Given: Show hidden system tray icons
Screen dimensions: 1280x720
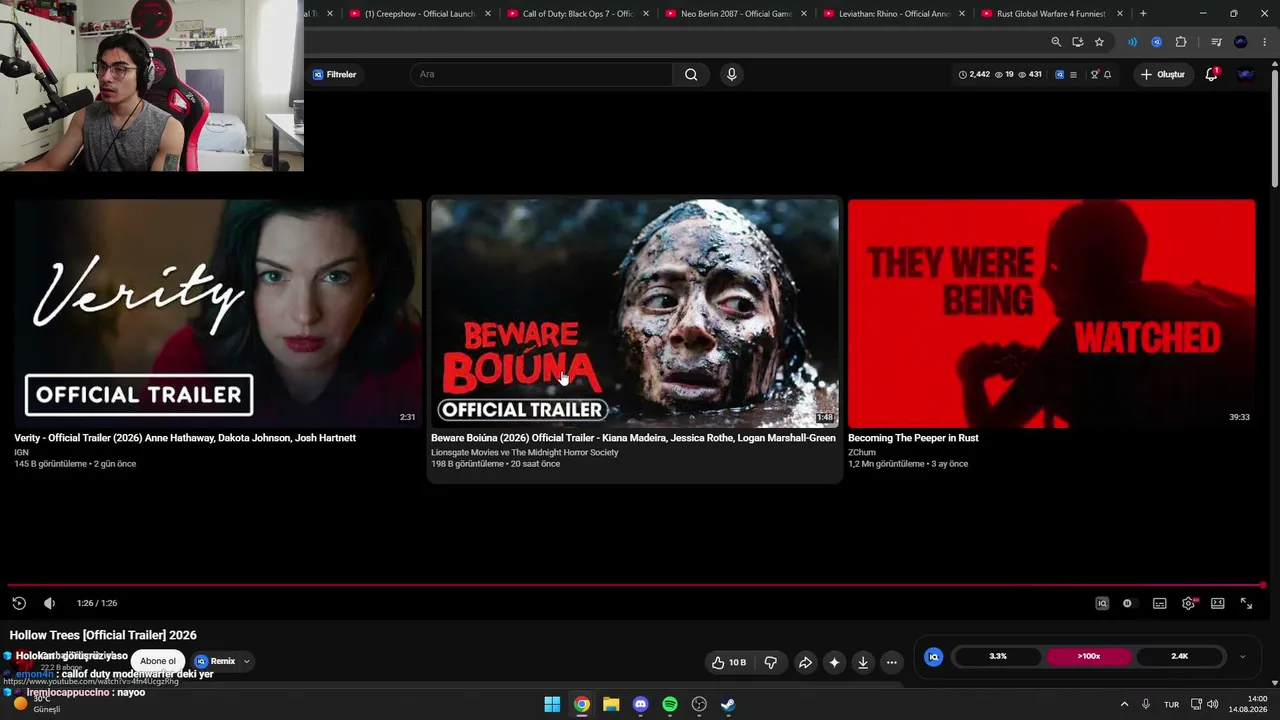Looking at the screenshot, I should tap(1124, 704).
